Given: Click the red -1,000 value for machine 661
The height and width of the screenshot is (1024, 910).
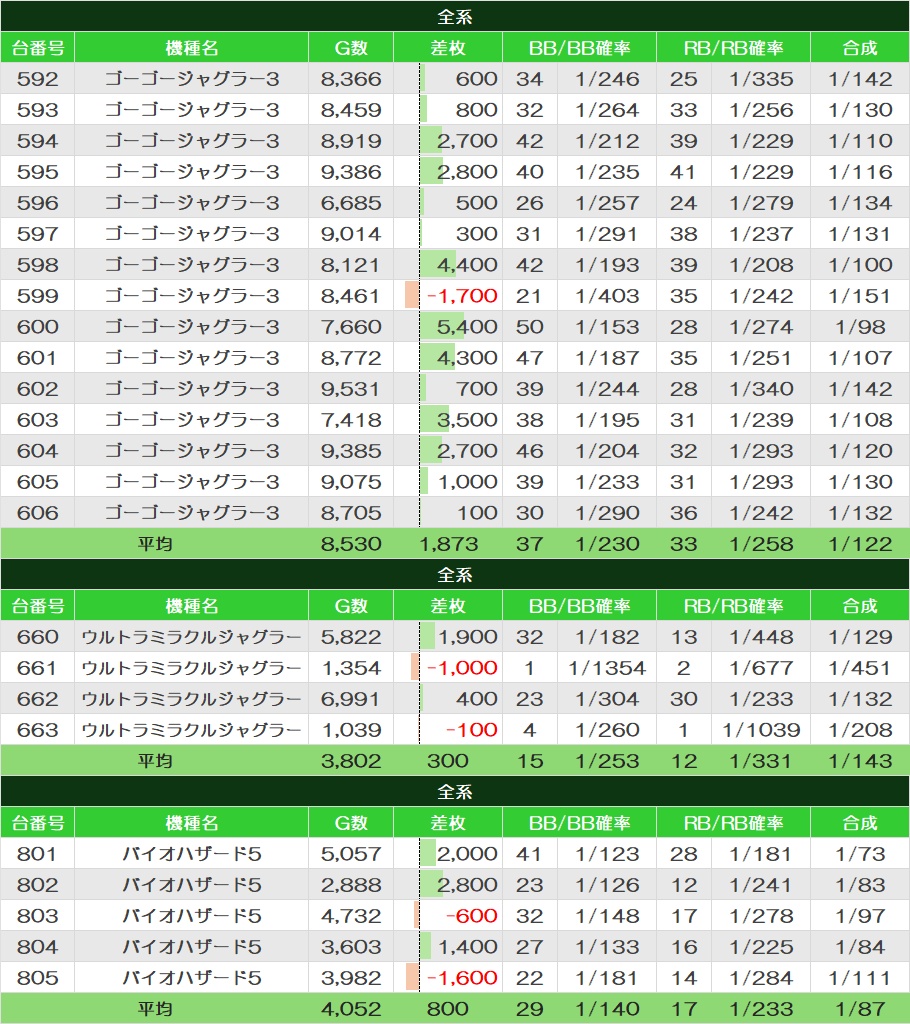Looking at the screenshot, I should point(462,668).
